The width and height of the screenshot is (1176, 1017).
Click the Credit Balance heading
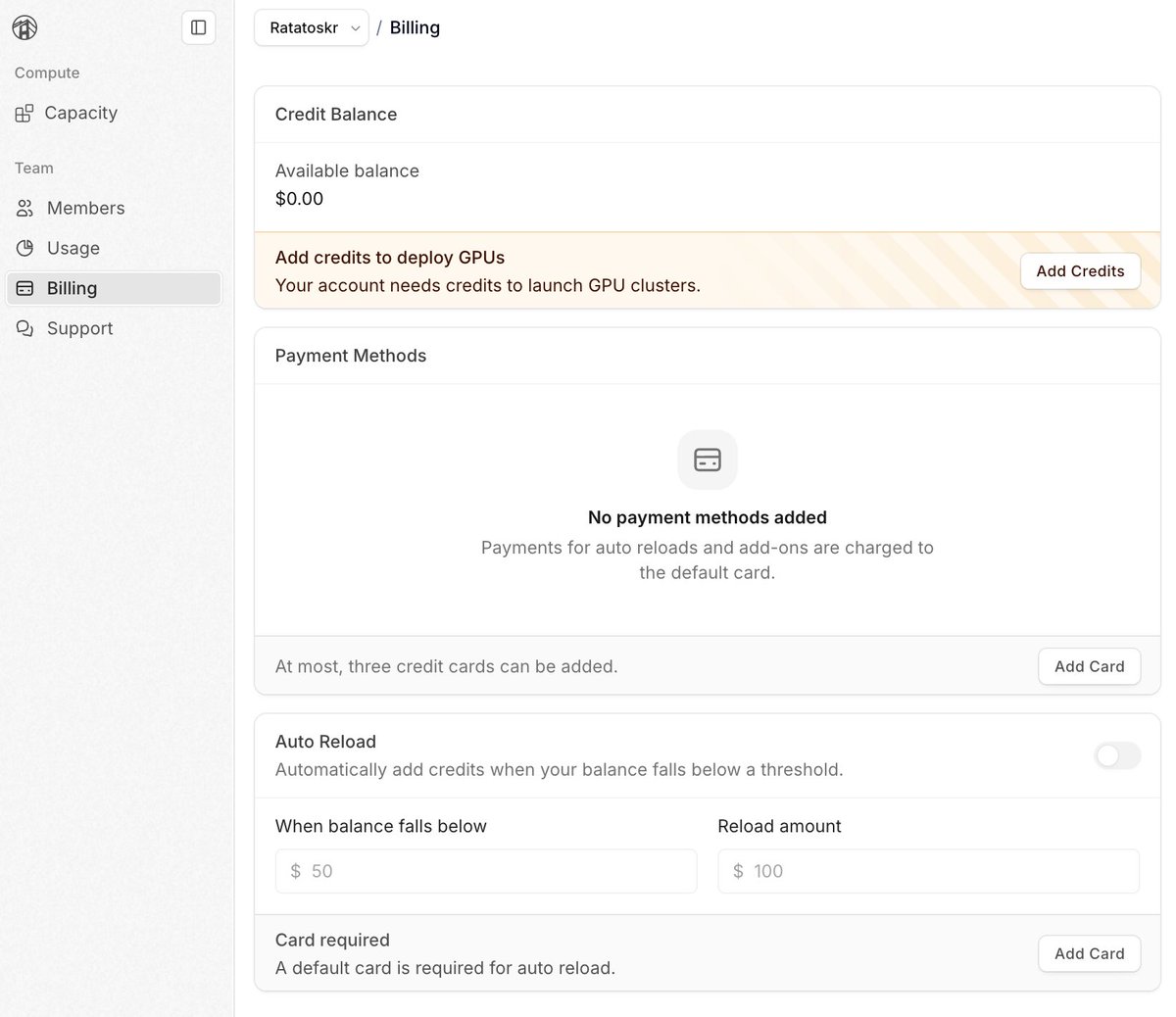[336, 115]
